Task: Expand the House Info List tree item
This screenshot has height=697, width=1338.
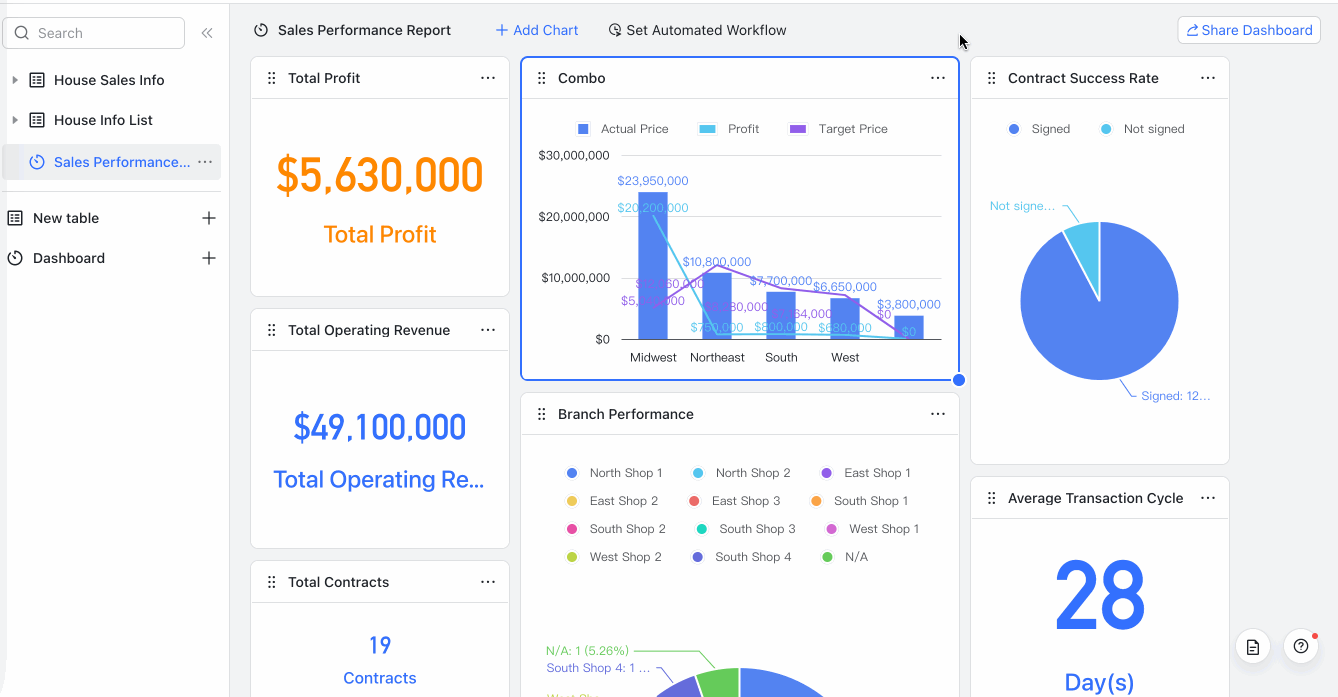Action: [x=14, y=120]
